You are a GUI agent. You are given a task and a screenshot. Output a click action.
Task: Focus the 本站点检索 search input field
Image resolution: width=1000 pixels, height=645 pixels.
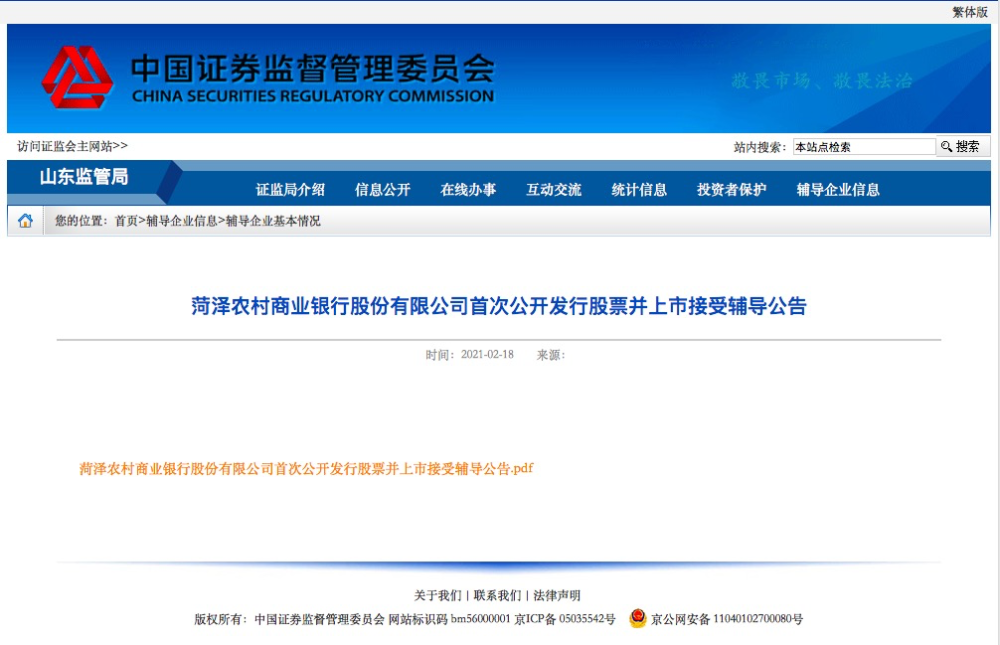pyautogui.click(x=864, y=147)
